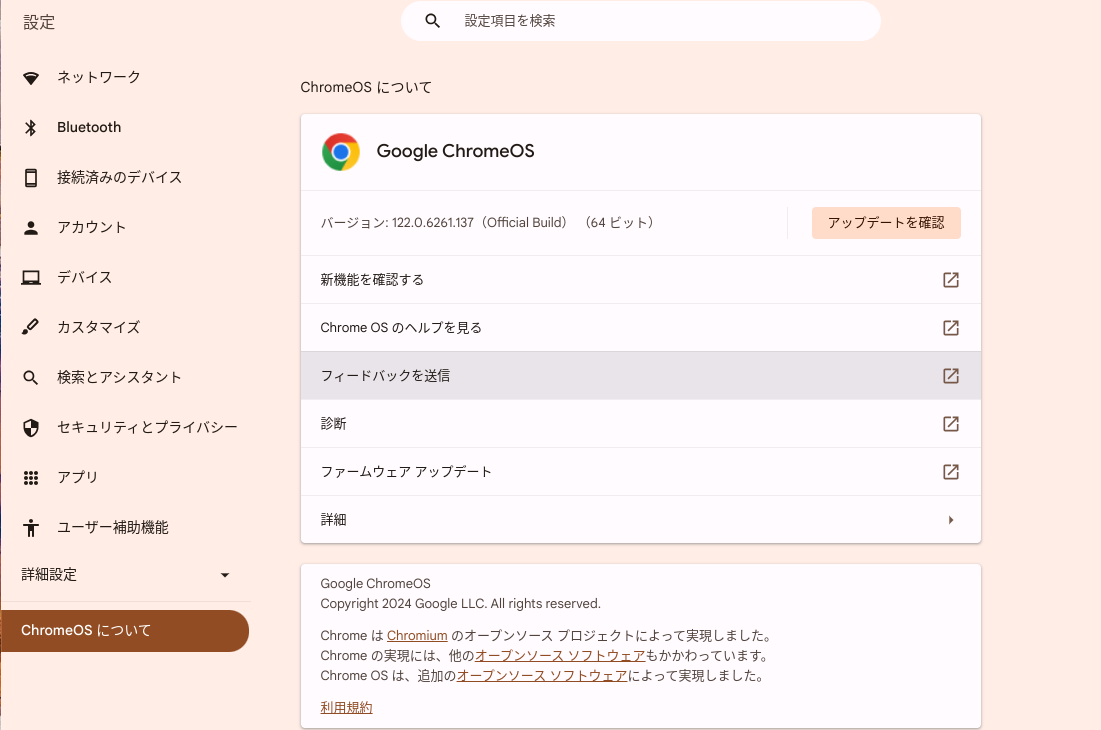The width and height of the screenshot is (1101, 730).
Task: Open 検索とアシスタント settings
Action: [119, 377]
